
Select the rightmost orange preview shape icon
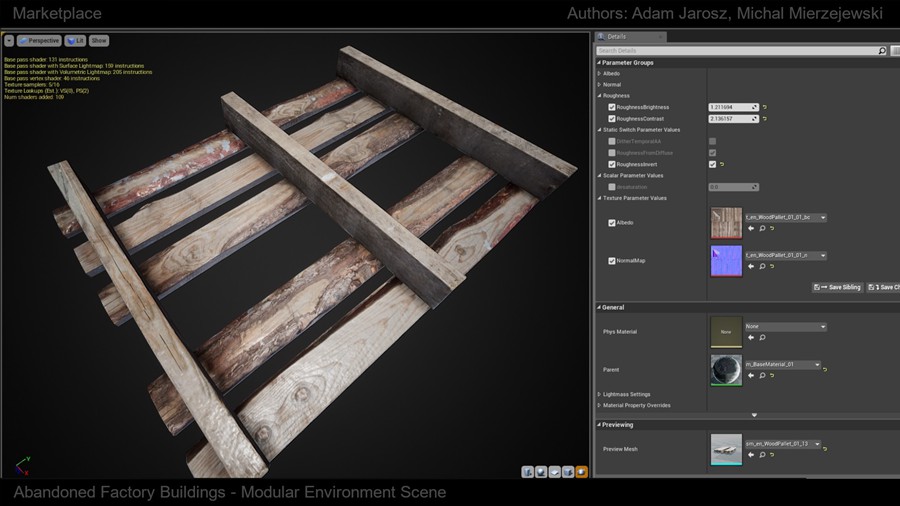[x=581, y=471]
